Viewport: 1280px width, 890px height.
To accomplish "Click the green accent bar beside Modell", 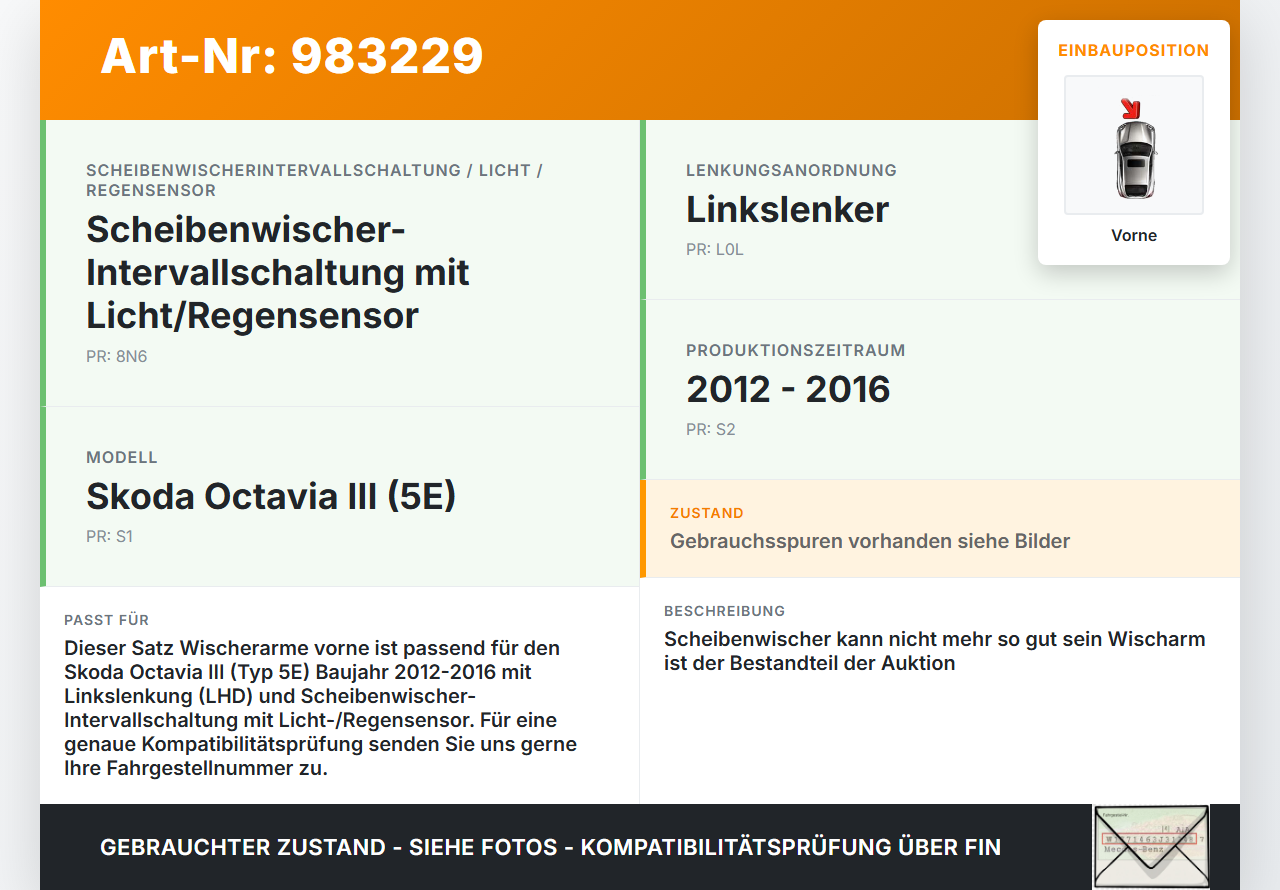I will pyautogui.click(x=42, y=495).
